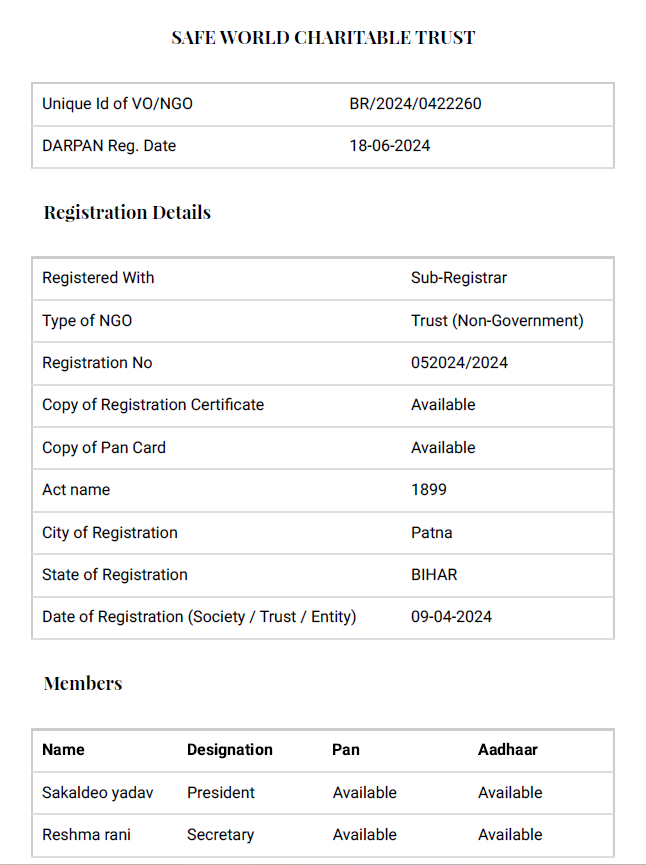
Task: Click Available beside Copy of Registration Certificate
Action: pos(443,405)
